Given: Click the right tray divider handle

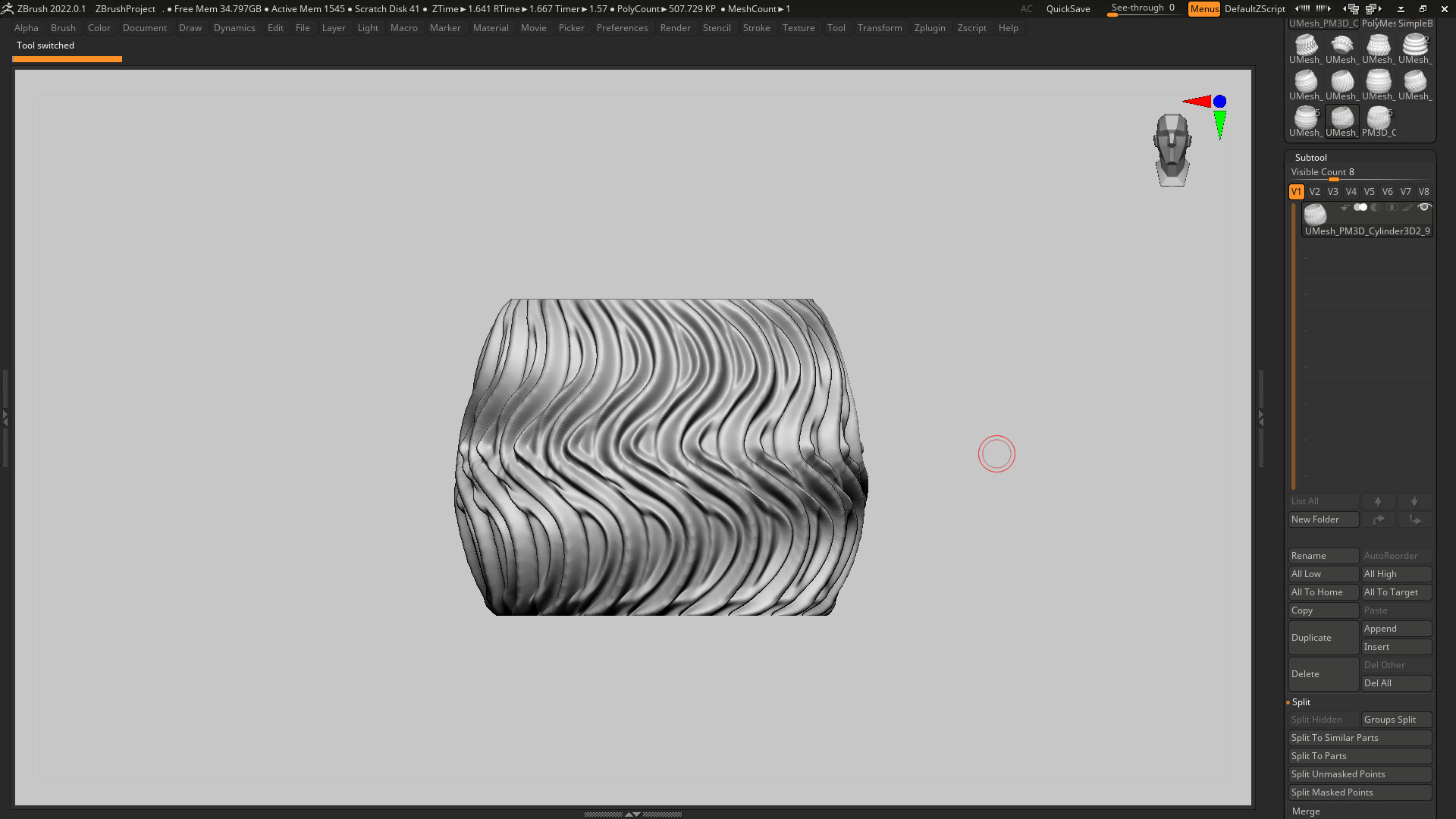Looking at the screenshot, I should point(1261,418).
